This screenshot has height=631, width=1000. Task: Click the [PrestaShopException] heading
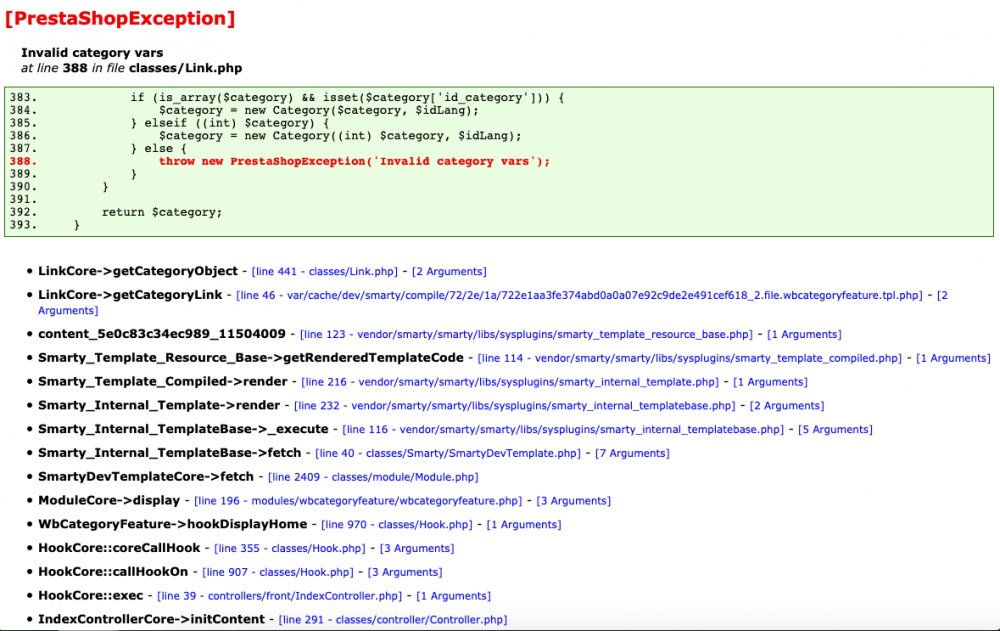120,19
